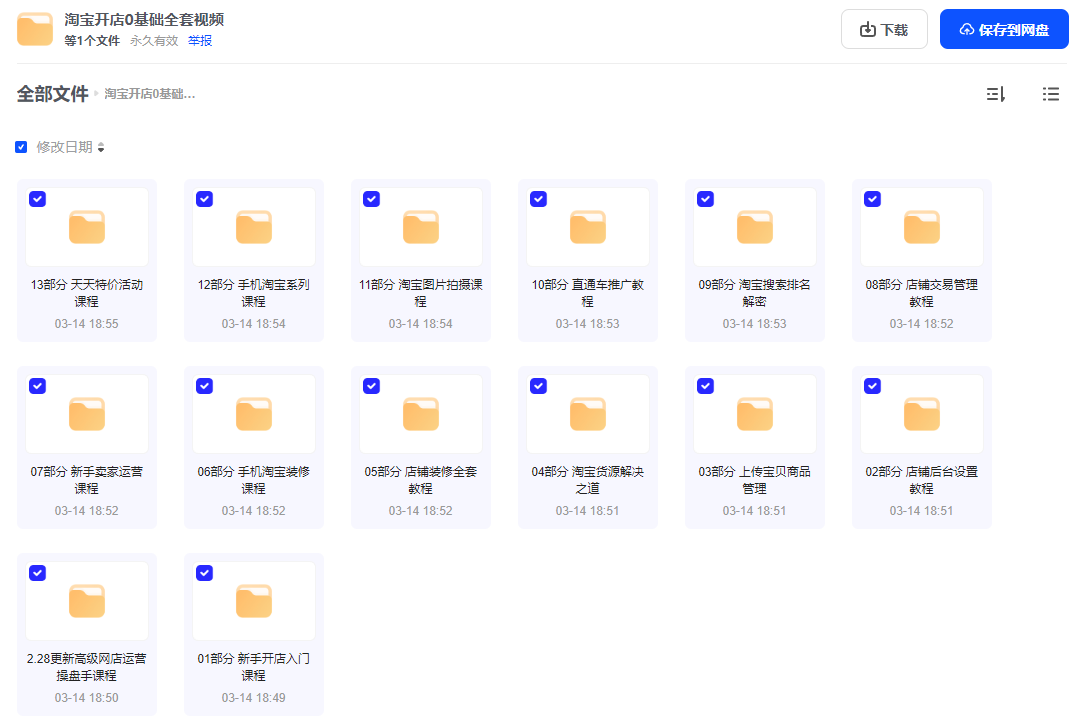Switch to list view icon
1085x719 pixels.
1050,94
